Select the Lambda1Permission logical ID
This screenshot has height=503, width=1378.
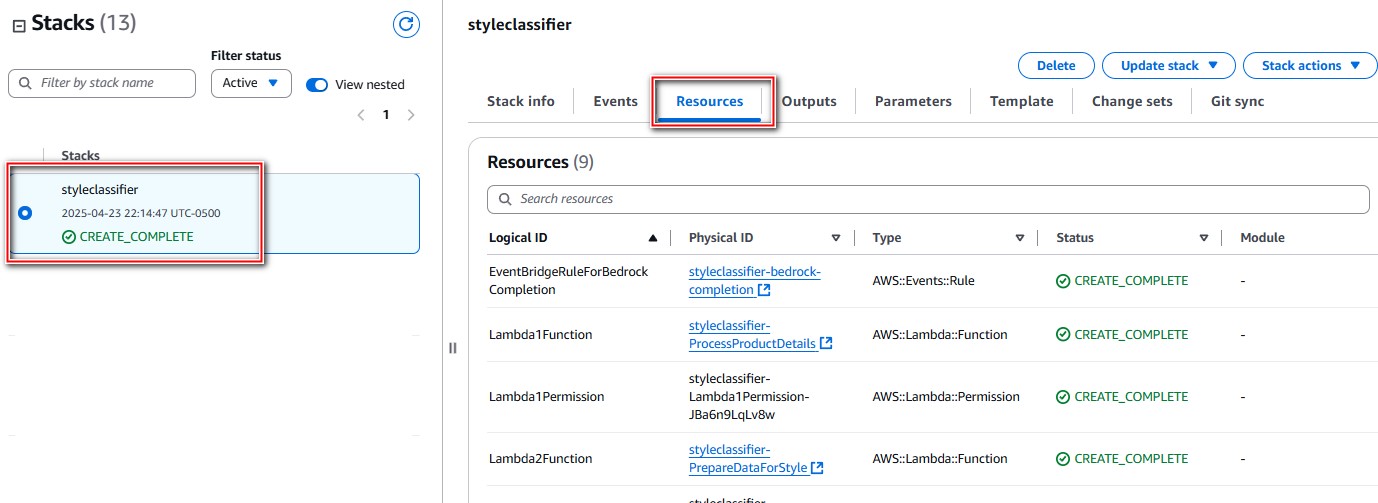point(547,397)
